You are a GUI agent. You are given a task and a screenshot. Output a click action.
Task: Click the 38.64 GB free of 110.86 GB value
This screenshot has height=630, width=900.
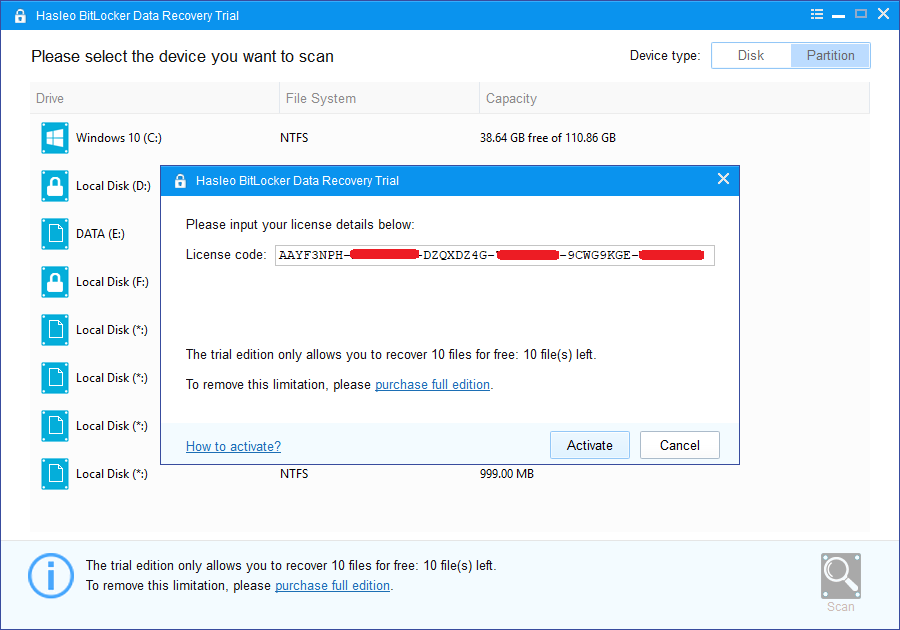click(x=548, y=138)
